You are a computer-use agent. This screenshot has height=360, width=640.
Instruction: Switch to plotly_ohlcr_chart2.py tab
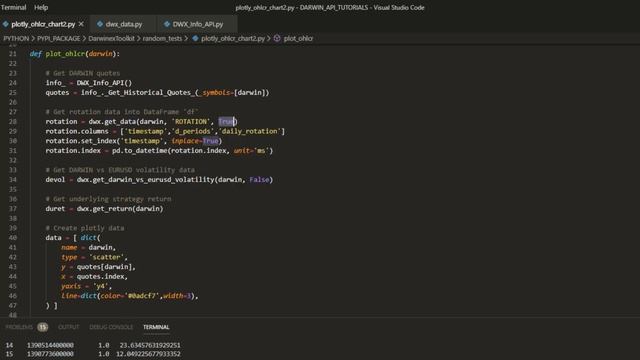43,24
